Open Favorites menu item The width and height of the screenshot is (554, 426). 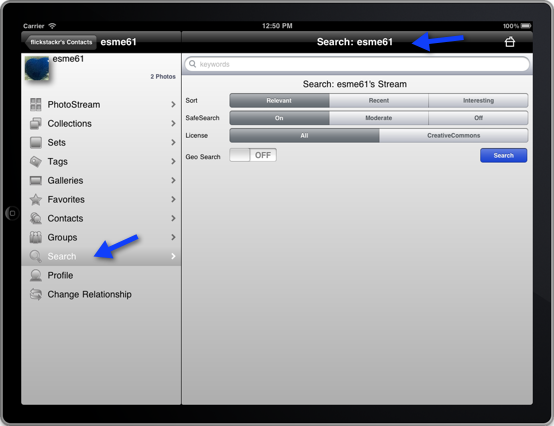101,200
